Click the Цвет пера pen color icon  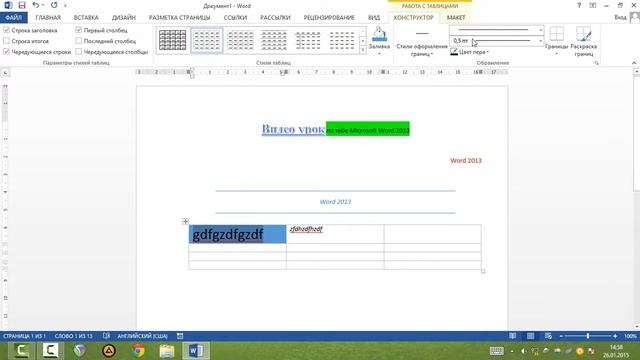(x=454, y=52)
